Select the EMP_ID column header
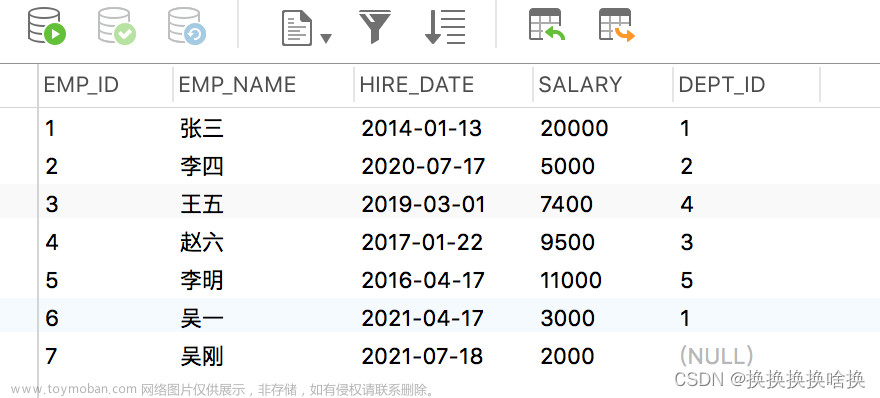880x398 pixels. coord(81,85)
